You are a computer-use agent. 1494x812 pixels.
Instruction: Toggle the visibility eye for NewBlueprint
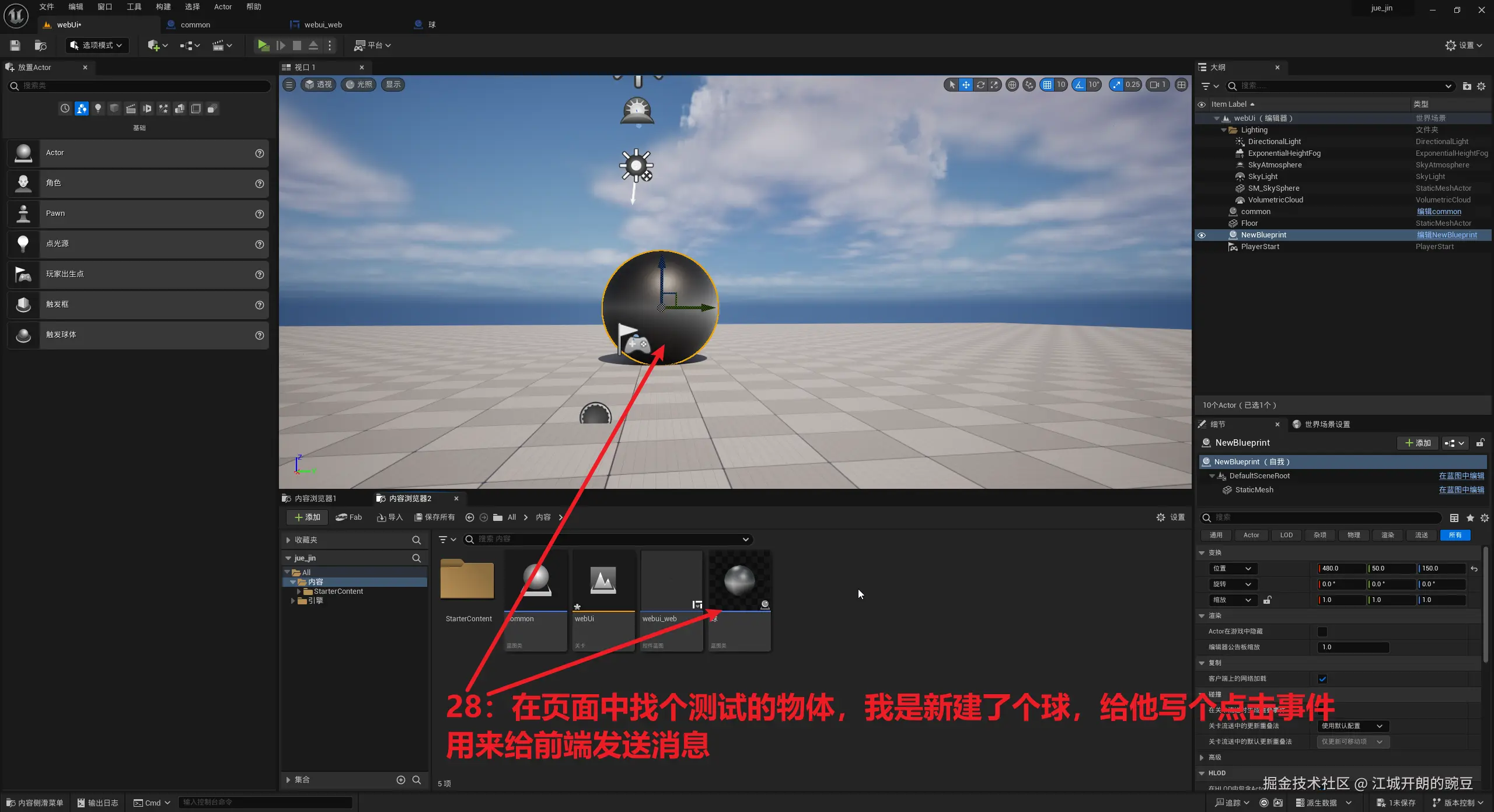pyautogui.click(x=1202, y=235)
